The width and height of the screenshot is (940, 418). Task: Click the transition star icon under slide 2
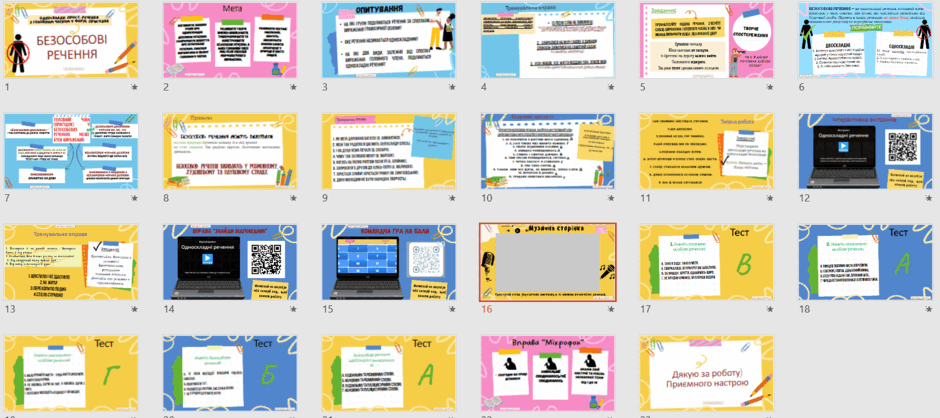pos(293,87)
